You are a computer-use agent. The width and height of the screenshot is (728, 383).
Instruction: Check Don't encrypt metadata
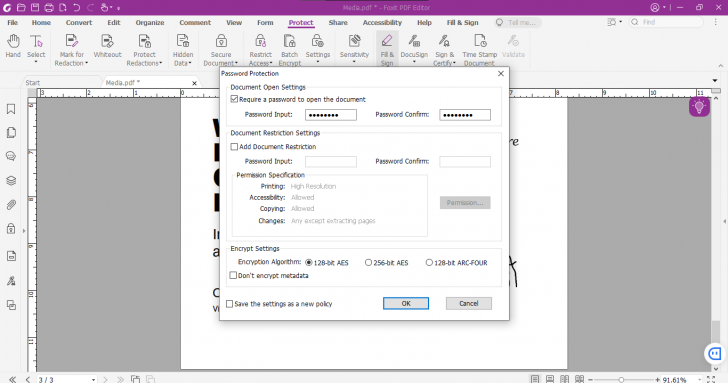coord(233,276)
